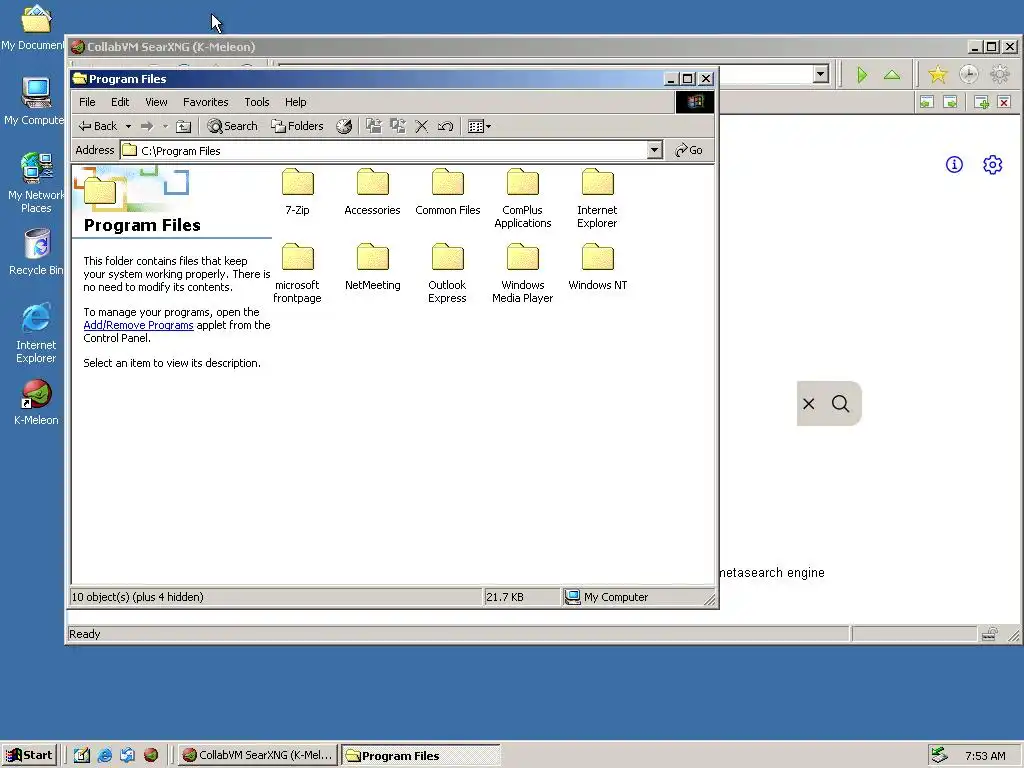Screen dimensions: 1024x768
Task: Open the Views dropdown button
Action: (x=479, y=126)
